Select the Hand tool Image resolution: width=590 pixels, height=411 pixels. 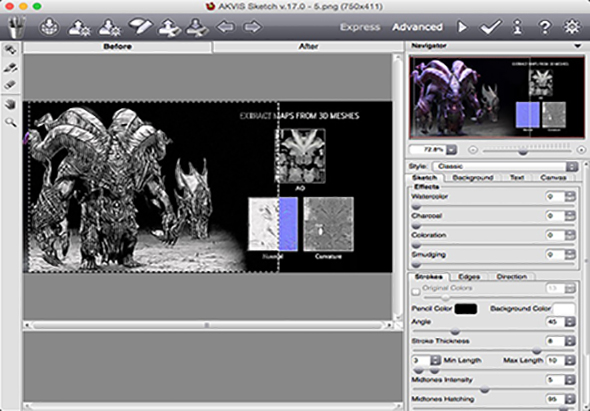pos(11,104)
